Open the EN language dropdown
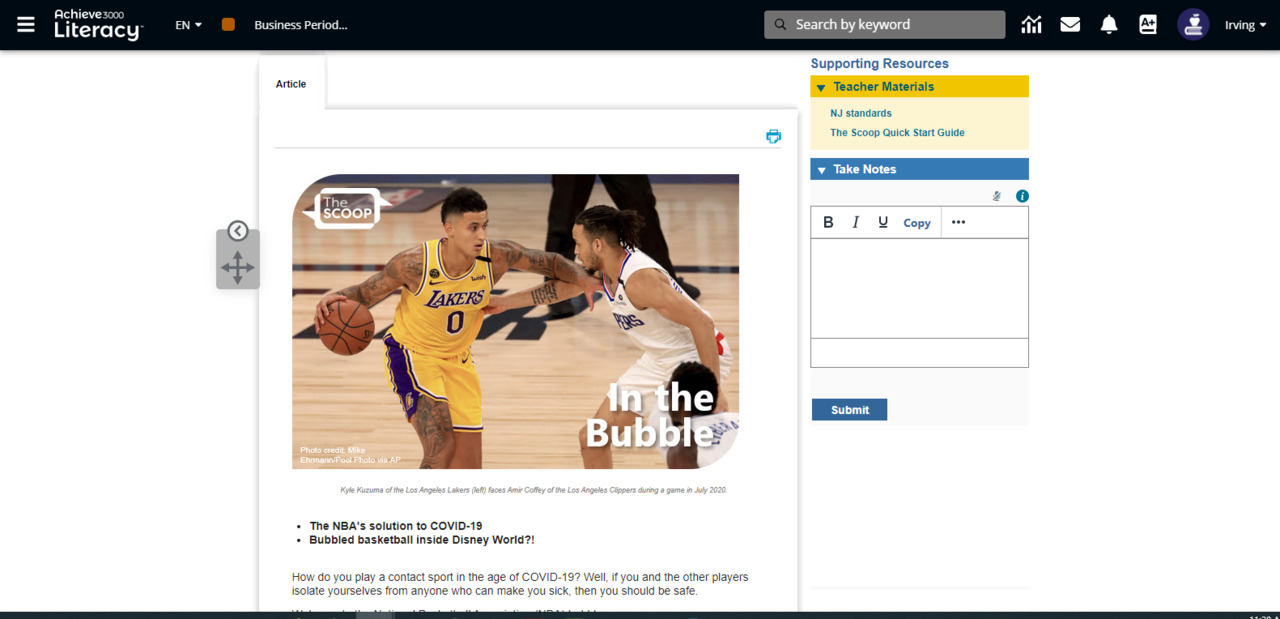The image size is (1280, 619). coord(188,25)
